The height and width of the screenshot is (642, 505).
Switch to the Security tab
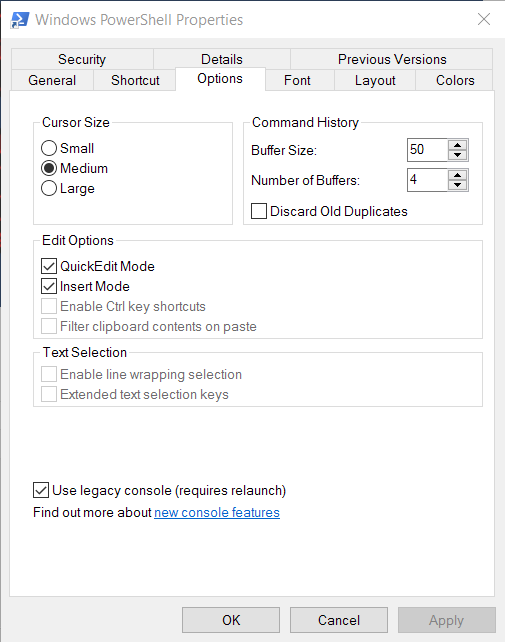tap(82, 59)
